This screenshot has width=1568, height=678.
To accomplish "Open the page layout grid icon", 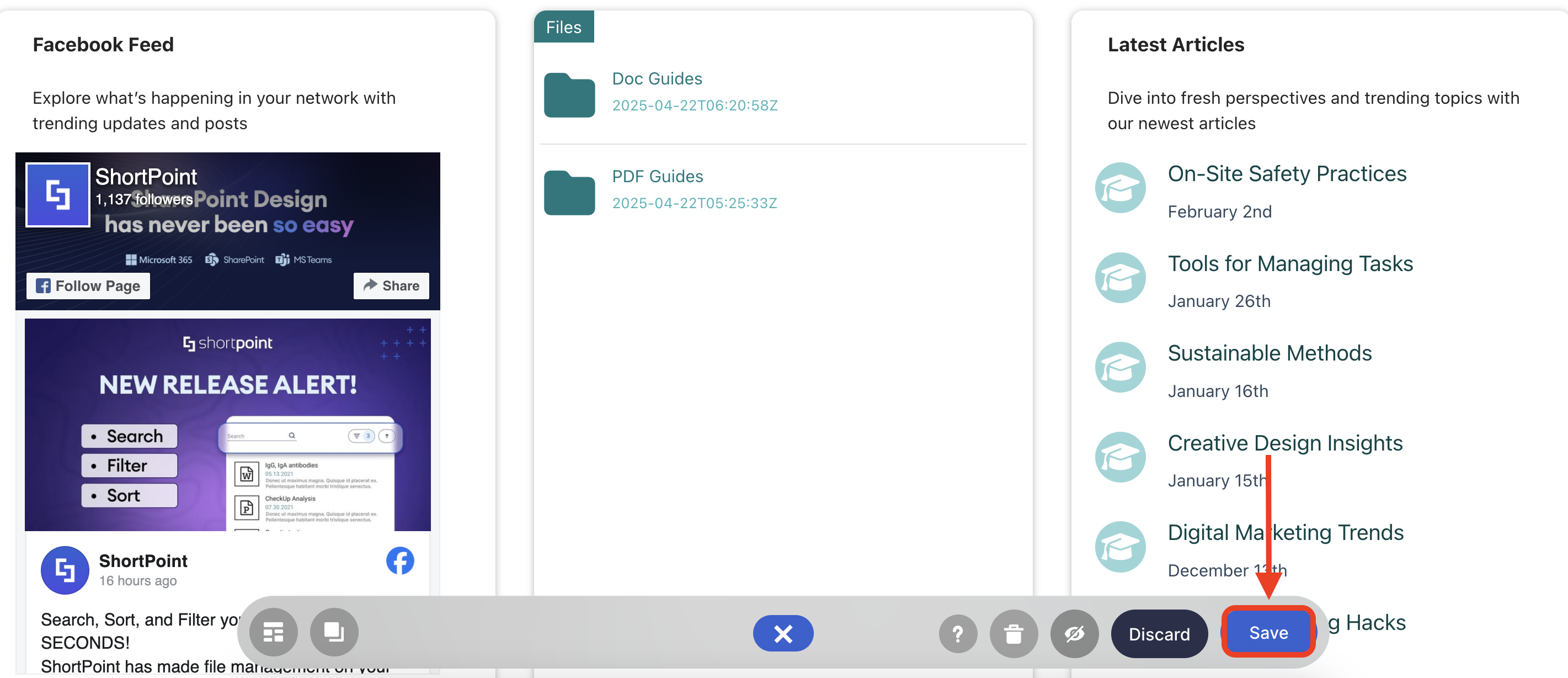I will click(x=273, y=633).
